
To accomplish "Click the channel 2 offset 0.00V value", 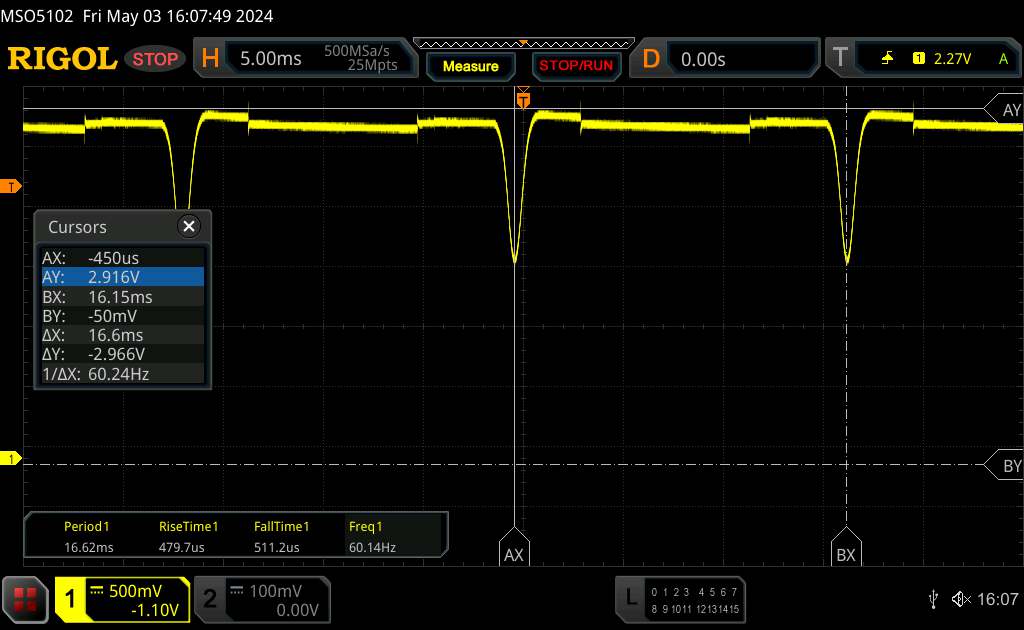I will click(297, 610).
